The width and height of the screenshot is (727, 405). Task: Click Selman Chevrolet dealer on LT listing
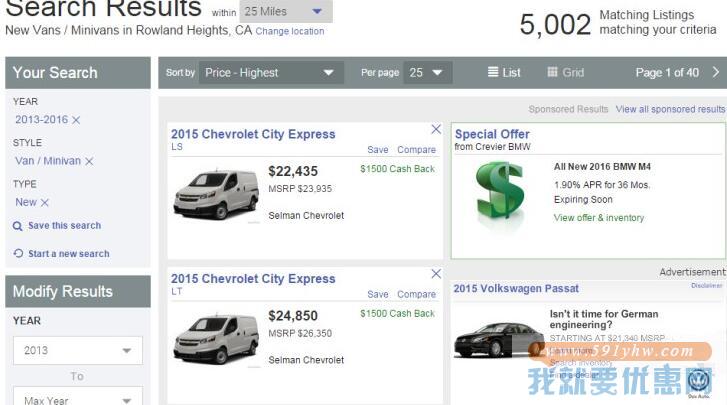click(306, 361)
